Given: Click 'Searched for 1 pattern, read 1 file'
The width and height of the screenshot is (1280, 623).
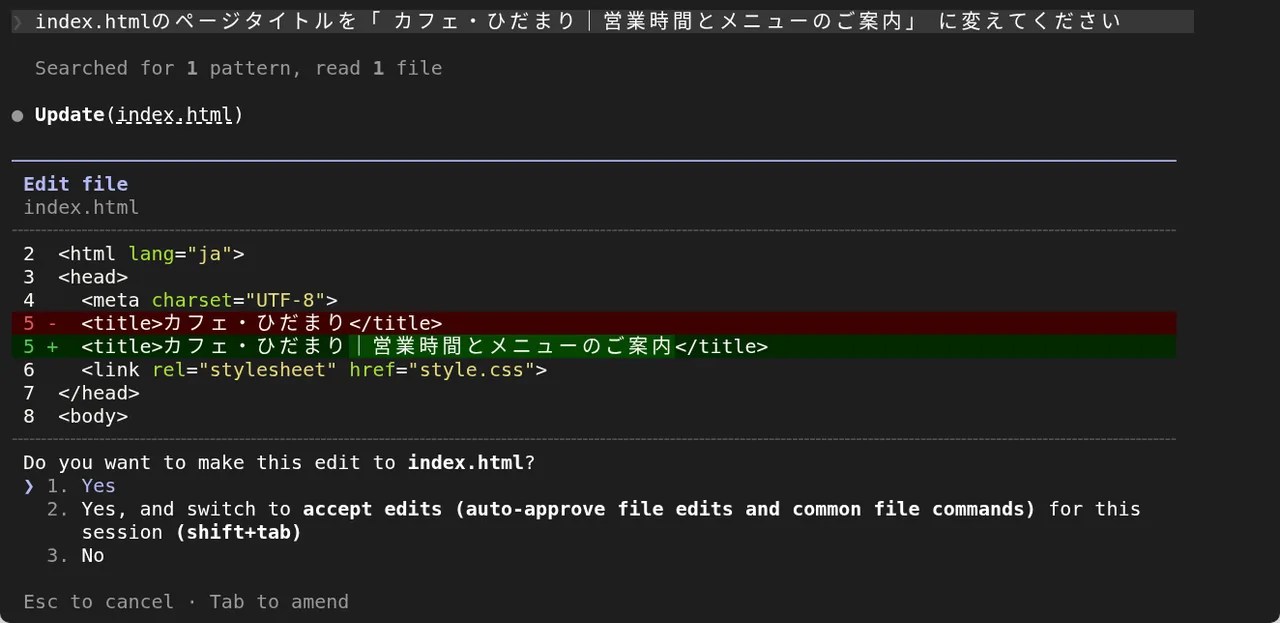Looking at the screenshot, I should pos(238,68).
